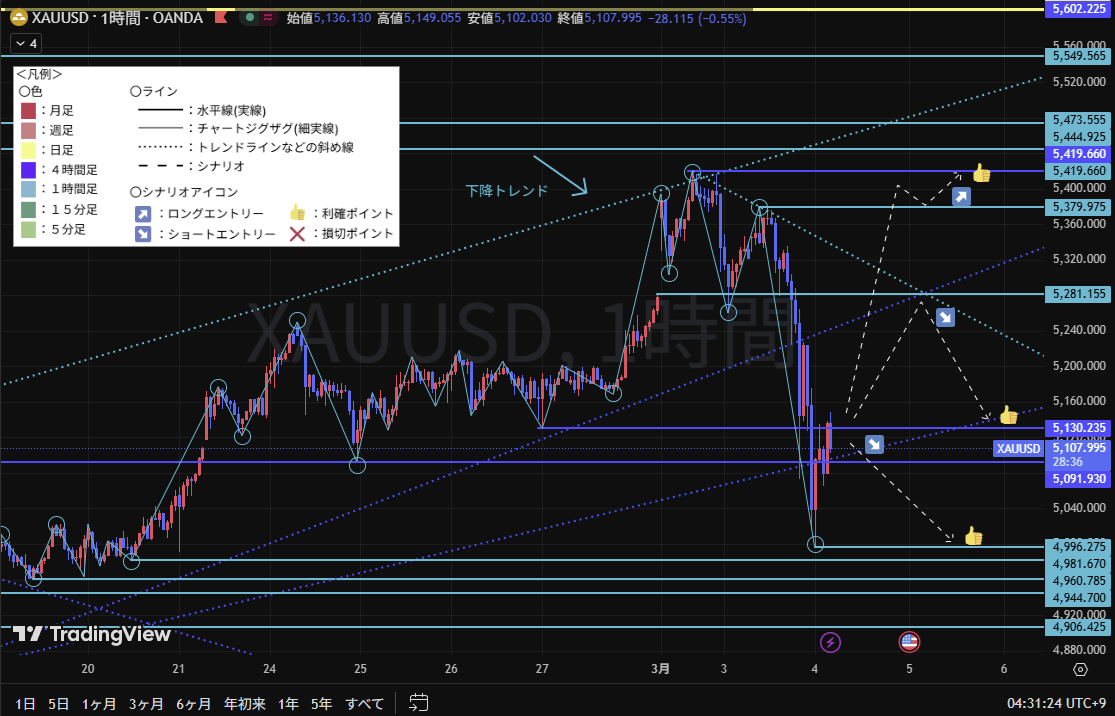Image resolution: width=1115 pixels, height=716 pixels.
Task: Click the すべて range button
Action: tap(364, 703)
